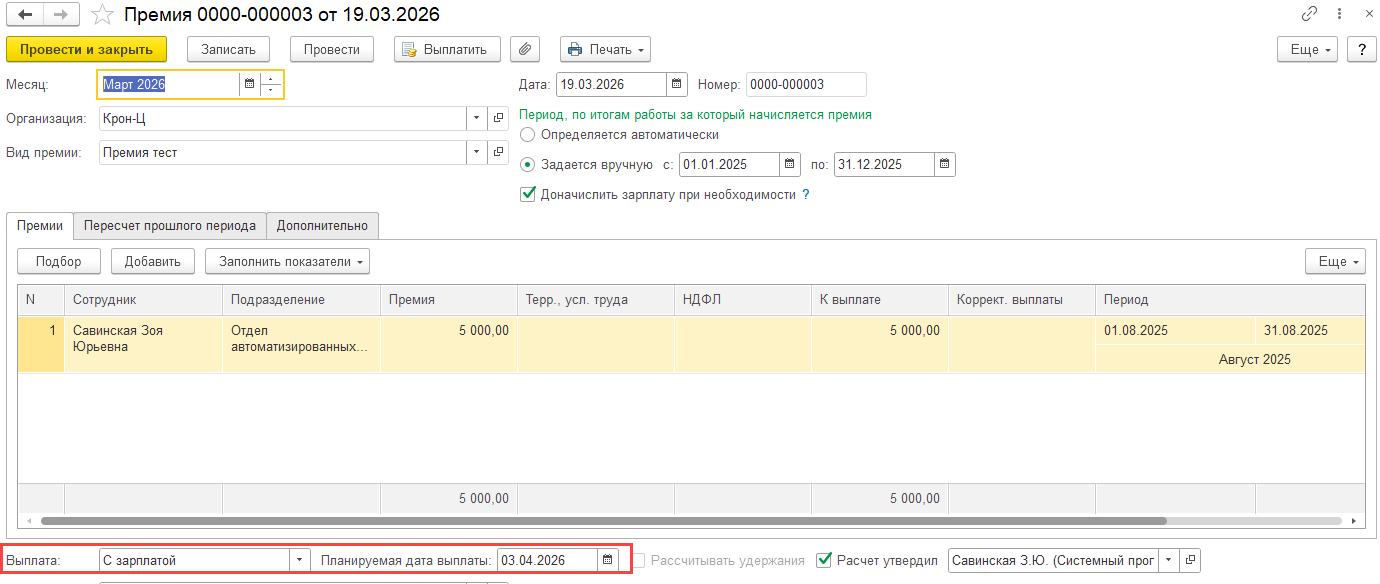
Task: Select period end cell 31.08.2025
Action: pyautogui.click(x=1310, y=331)
